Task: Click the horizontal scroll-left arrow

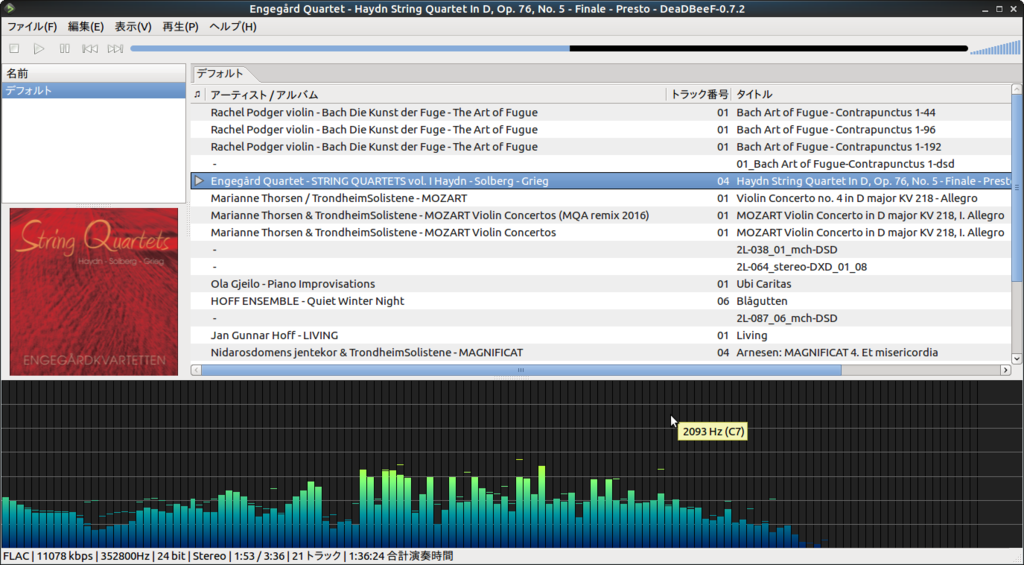Action: [x=196, y=370]
